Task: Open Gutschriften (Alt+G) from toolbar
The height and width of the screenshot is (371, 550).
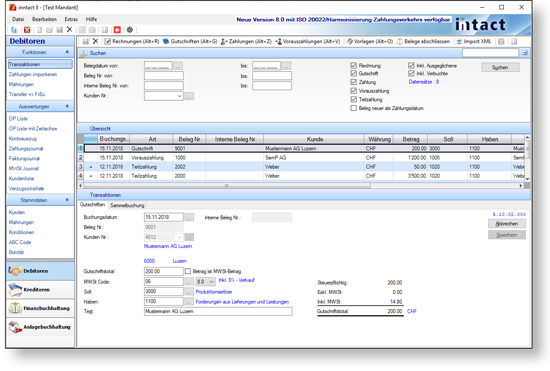Action: pyautogui.click(x=190, y=41)
